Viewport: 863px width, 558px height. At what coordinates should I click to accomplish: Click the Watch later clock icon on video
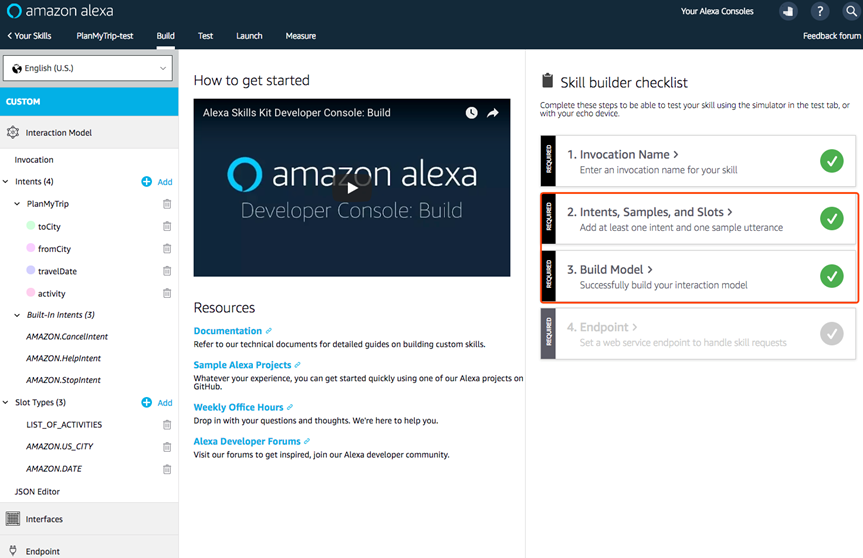point(472,113)
